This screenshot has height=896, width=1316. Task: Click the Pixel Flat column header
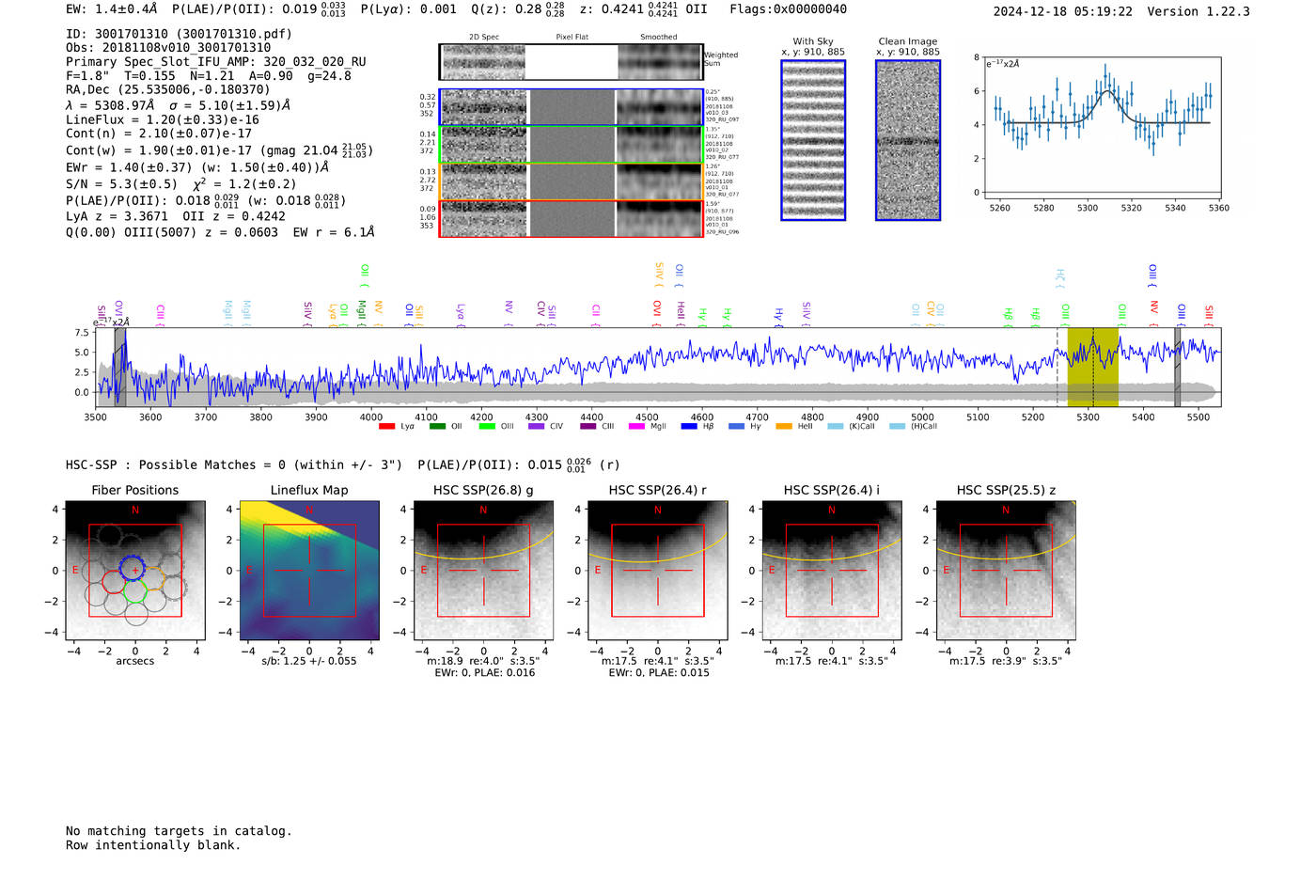pyautogui.click(x=572, y=38)
